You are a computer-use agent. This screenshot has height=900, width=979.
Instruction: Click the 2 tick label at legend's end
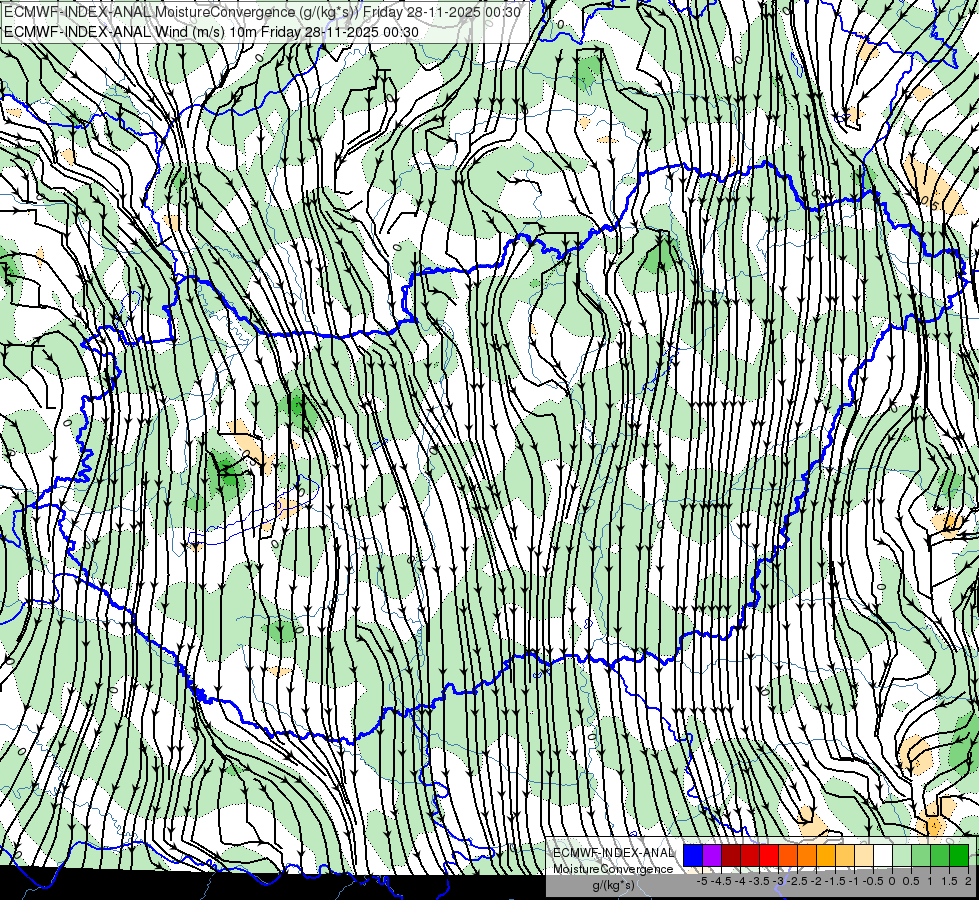point(968,881)
